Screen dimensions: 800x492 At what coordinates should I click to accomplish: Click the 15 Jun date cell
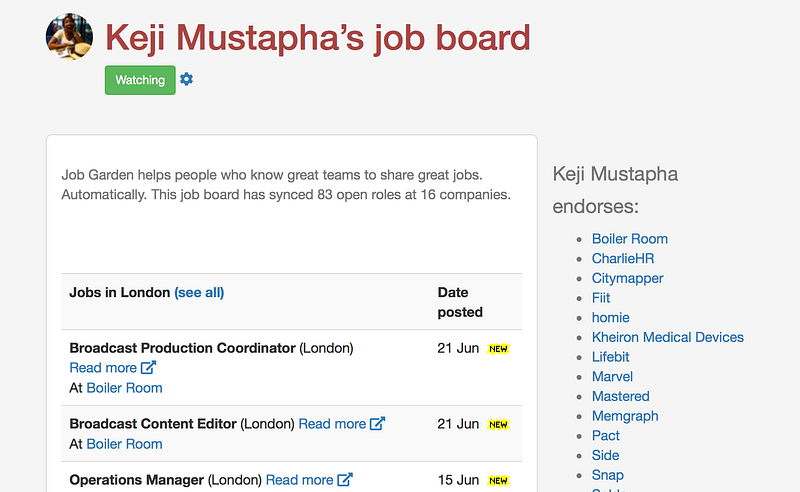point(458,480)
